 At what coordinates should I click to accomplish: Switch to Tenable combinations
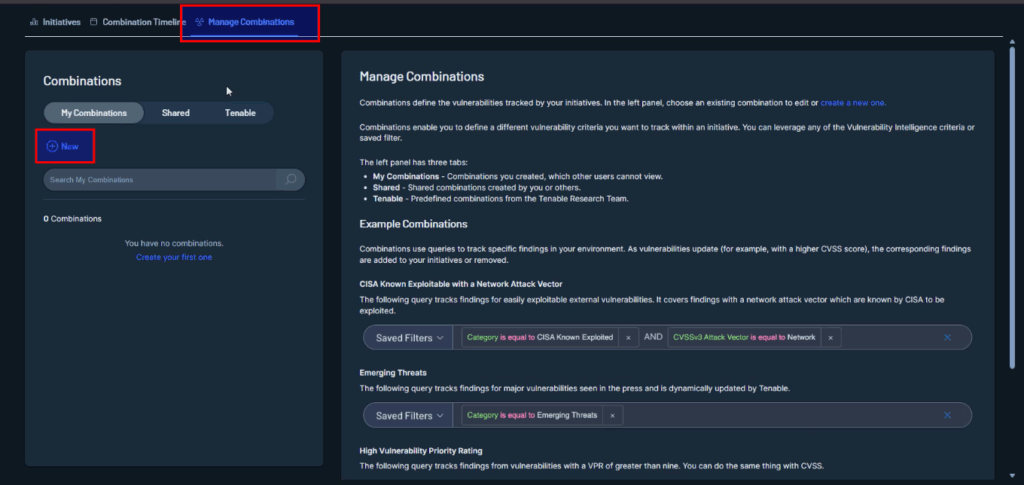tap(240, 113)
